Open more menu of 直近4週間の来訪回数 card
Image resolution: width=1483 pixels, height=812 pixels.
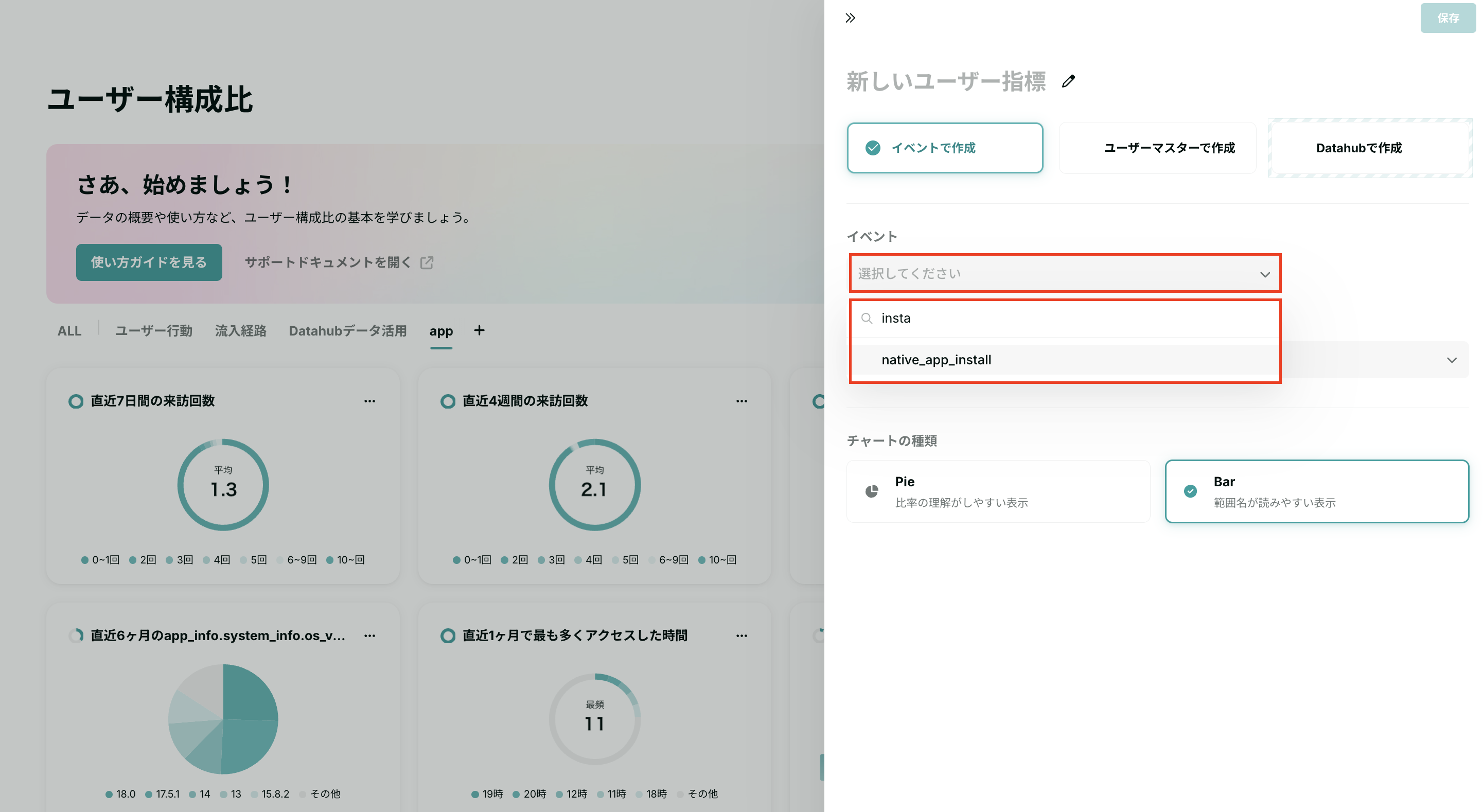(741, 401)
